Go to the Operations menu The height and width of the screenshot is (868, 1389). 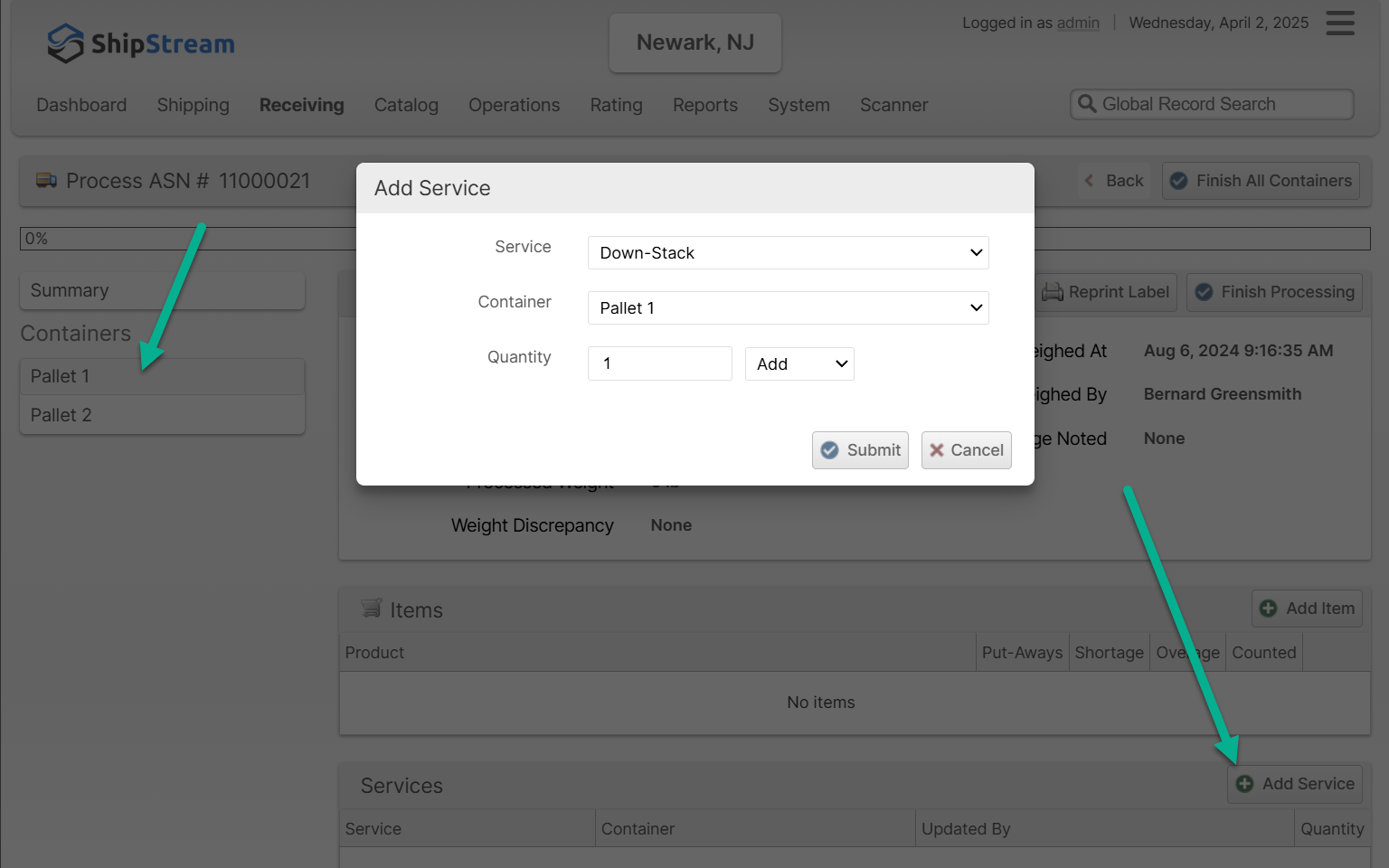(514, 105)
